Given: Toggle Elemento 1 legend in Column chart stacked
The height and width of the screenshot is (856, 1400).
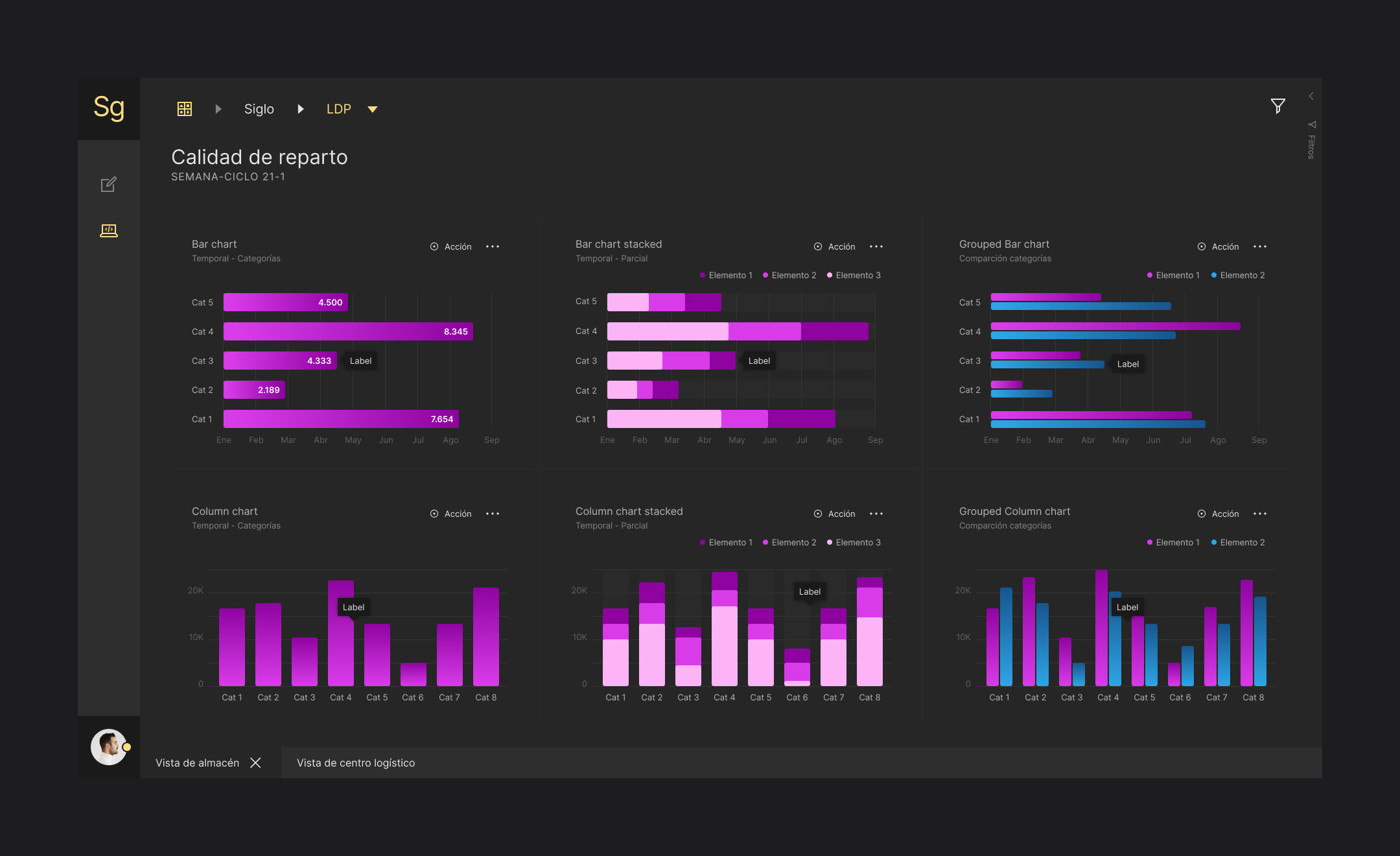Looking at the screenshot, I should (727, 542).
